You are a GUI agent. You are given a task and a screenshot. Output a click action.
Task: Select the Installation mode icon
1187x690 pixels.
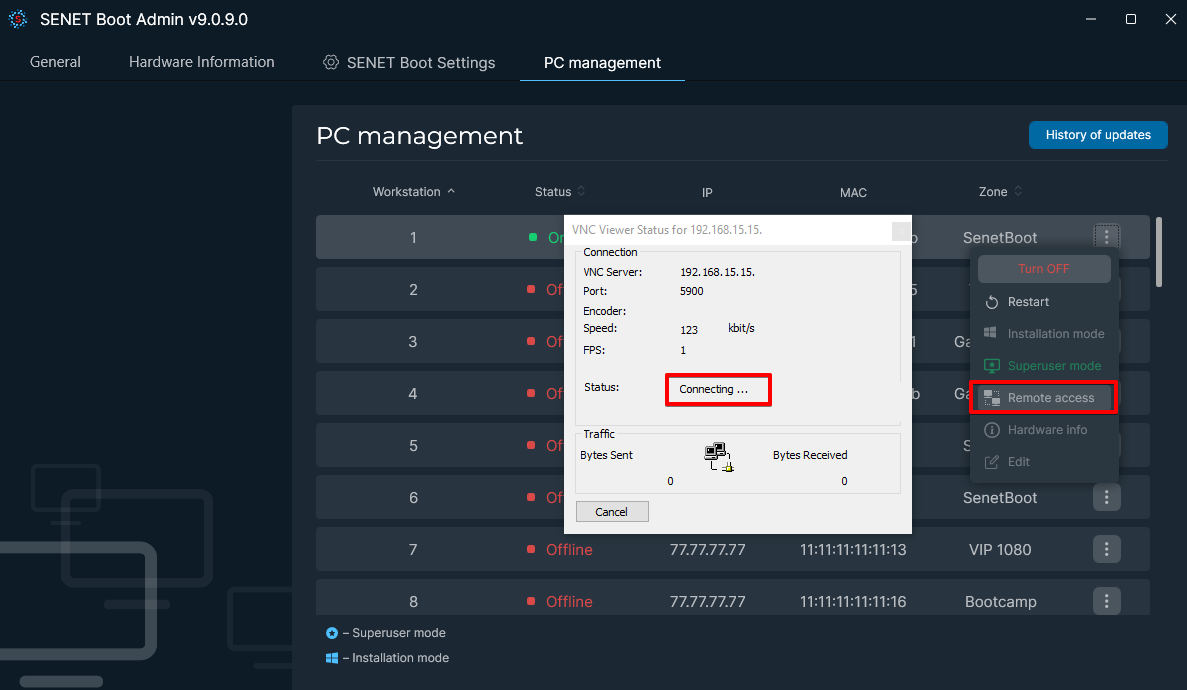coord(989,333)
